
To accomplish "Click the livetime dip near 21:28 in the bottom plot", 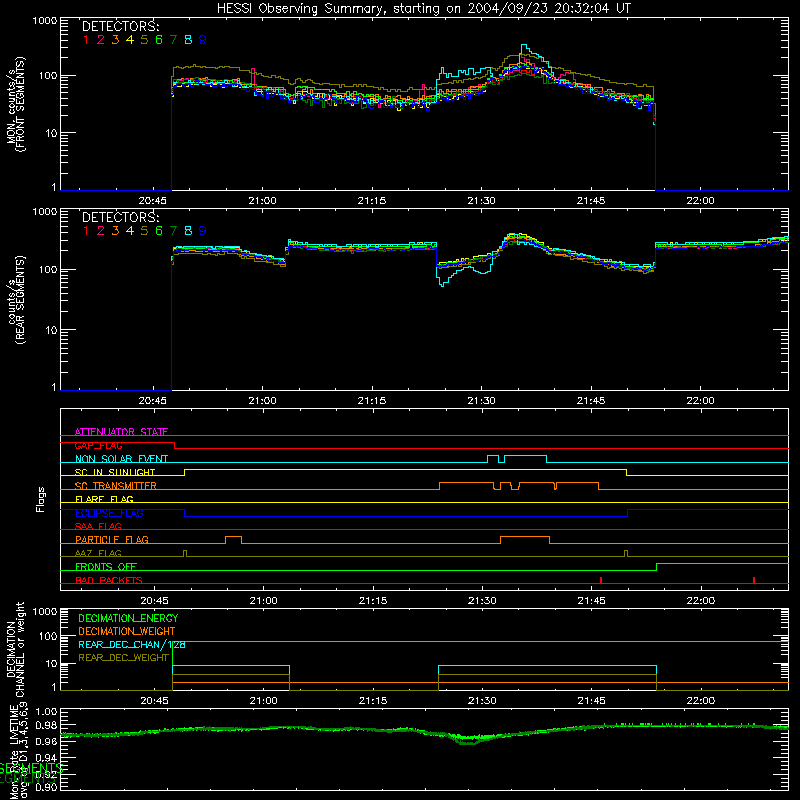I will click(x=468, y=740).
